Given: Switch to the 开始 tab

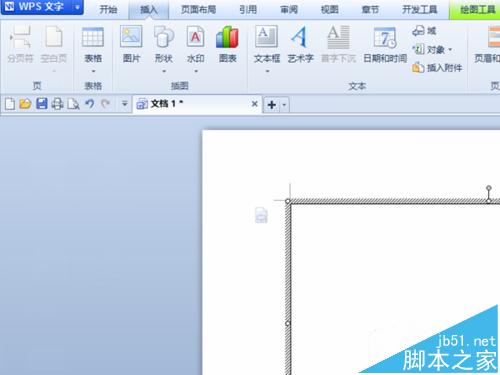Looking at the screenshot, I should 108,9.
